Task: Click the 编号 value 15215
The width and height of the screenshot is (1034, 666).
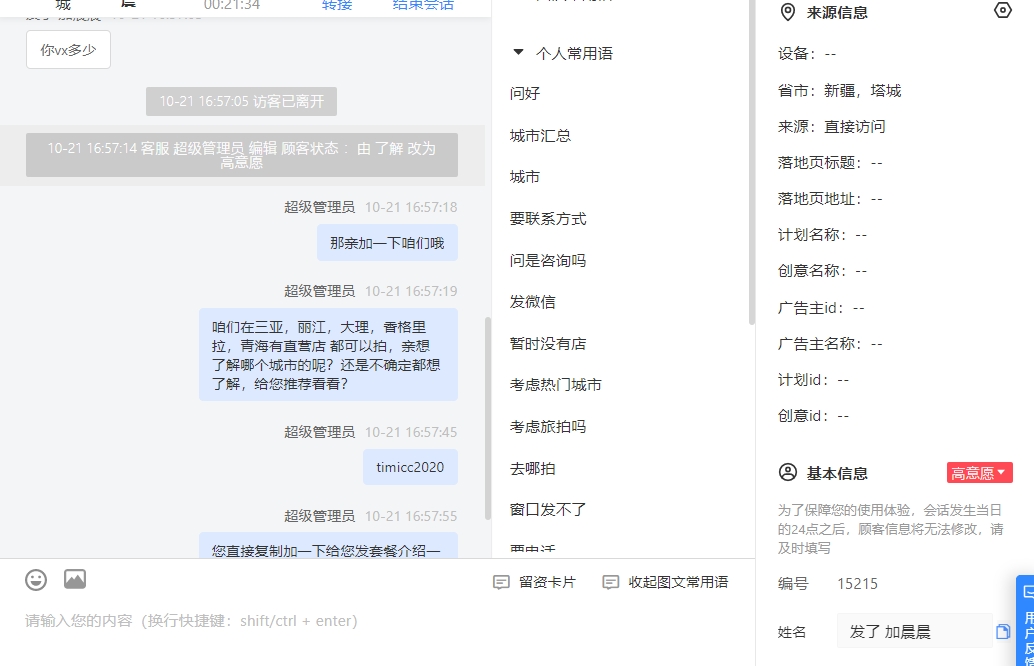Action: (x=857, y=584)
